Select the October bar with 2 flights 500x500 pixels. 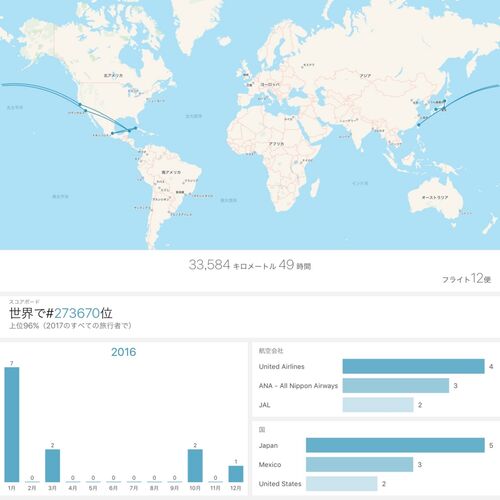(195, 465)
